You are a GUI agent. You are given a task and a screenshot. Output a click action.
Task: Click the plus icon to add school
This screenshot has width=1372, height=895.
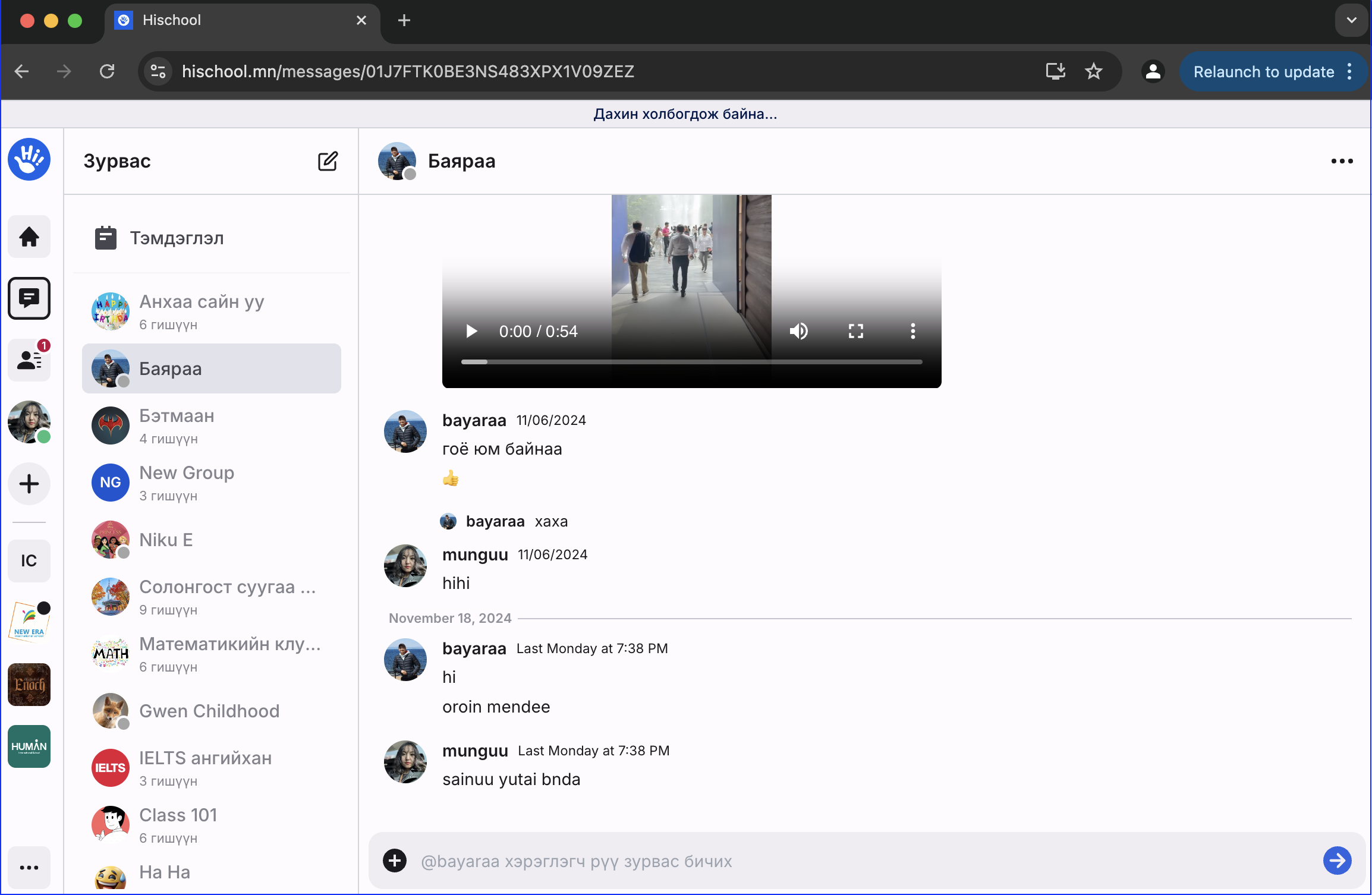pyautogui.click(x=29, y=484)
